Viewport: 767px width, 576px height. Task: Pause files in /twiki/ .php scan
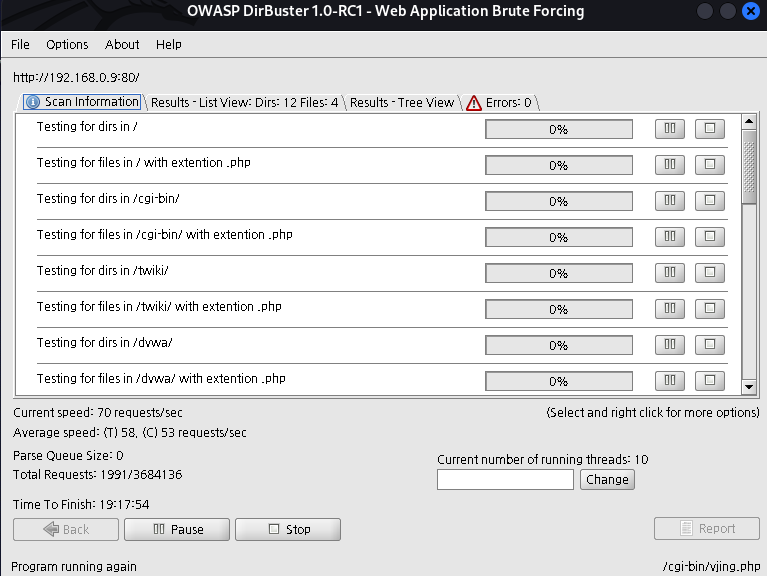[670, 309]
